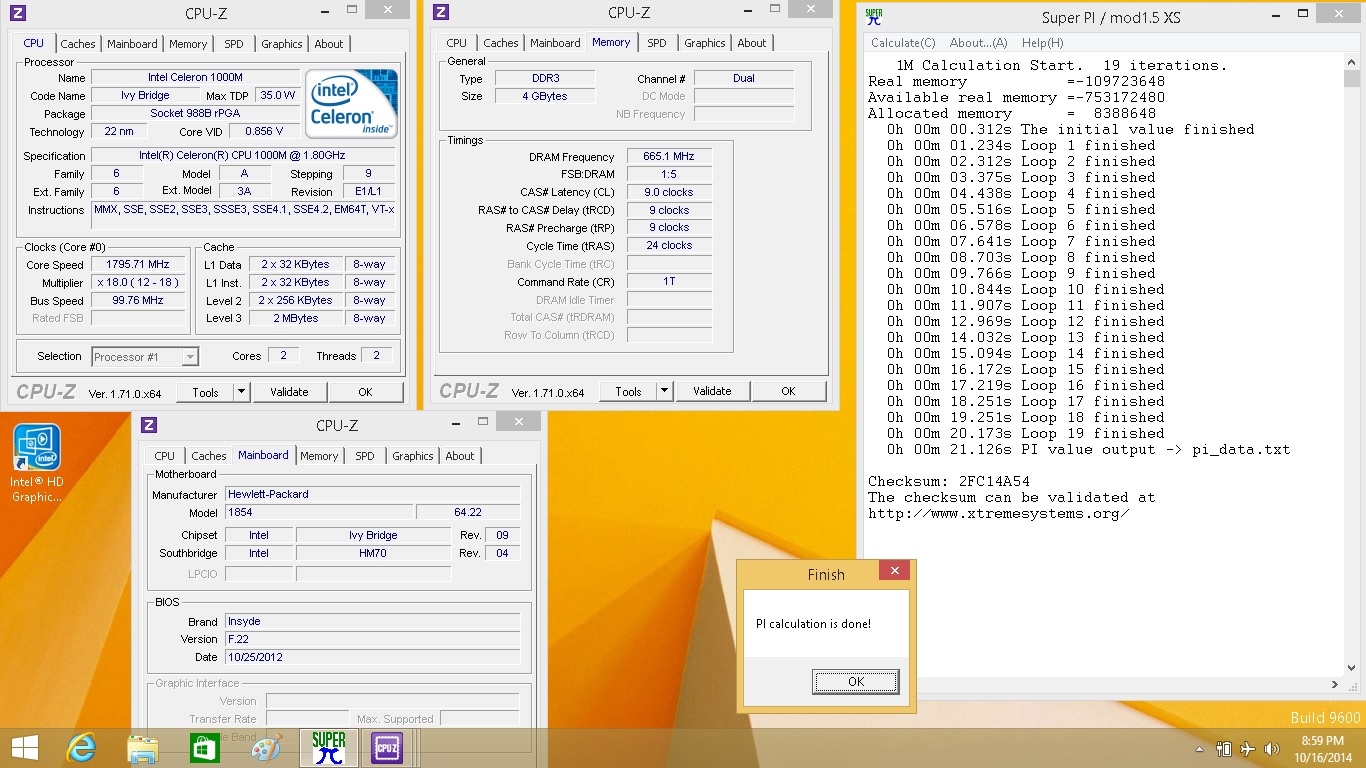This screenshot has height=768, width=1366.
Task: Click the Multiplier value x 18.0 ( 12 - 18 )
Action: coord(138,283)
